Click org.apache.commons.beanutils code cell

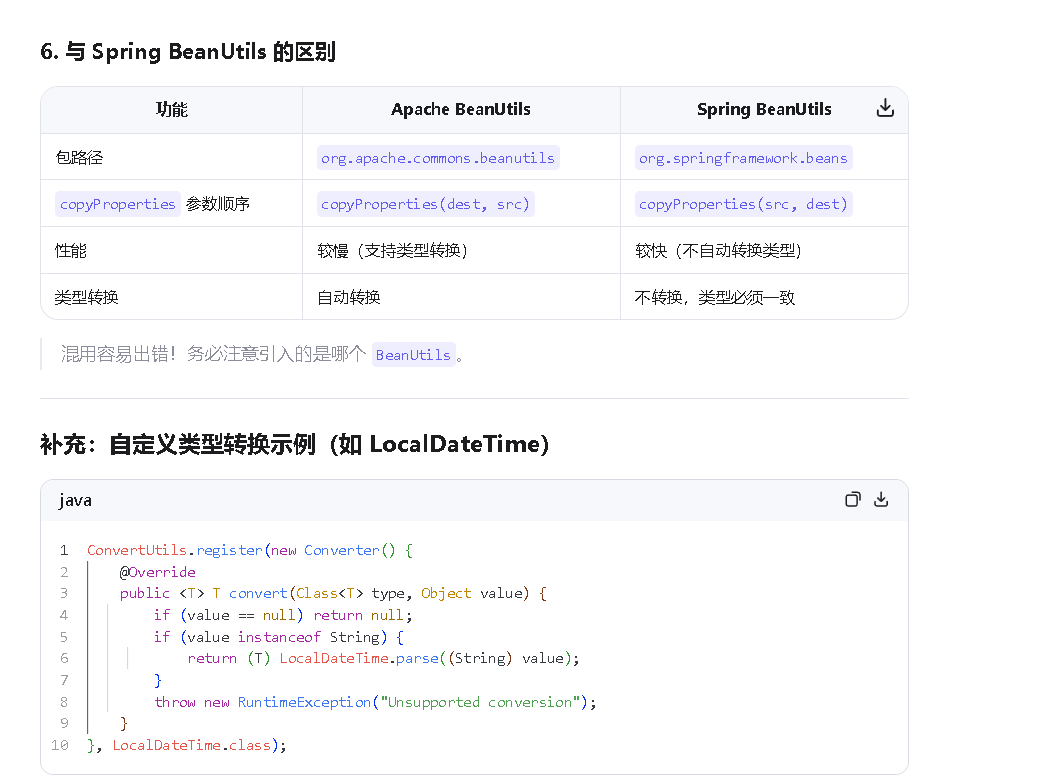438,158
